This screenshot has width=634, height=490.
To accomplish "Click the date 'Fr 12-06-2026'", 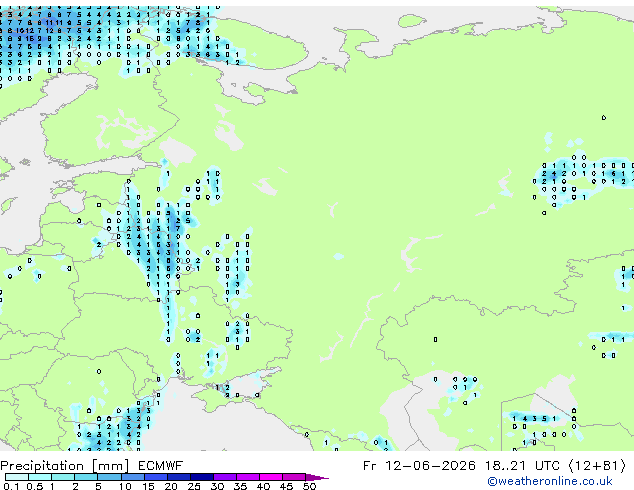I will click(418, 466).
